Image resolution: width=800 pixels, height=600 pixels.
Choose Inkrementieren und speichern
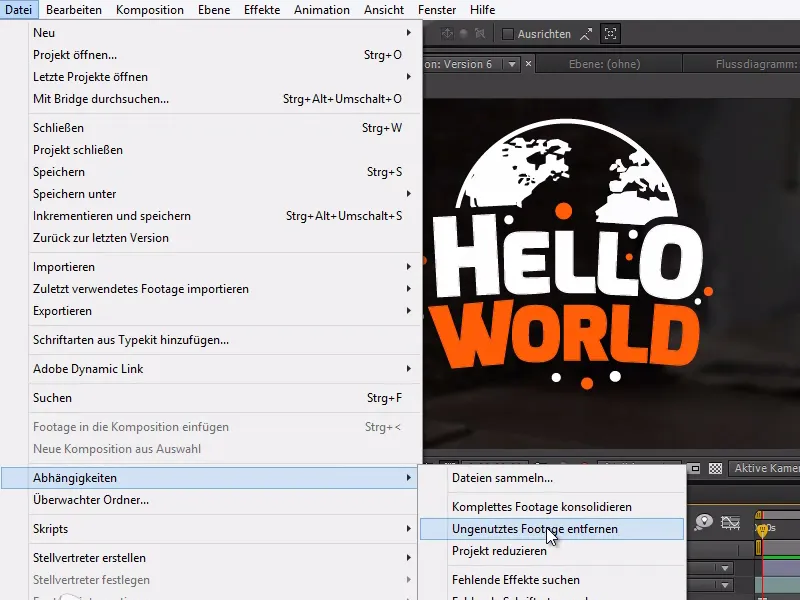click(224, 215)
